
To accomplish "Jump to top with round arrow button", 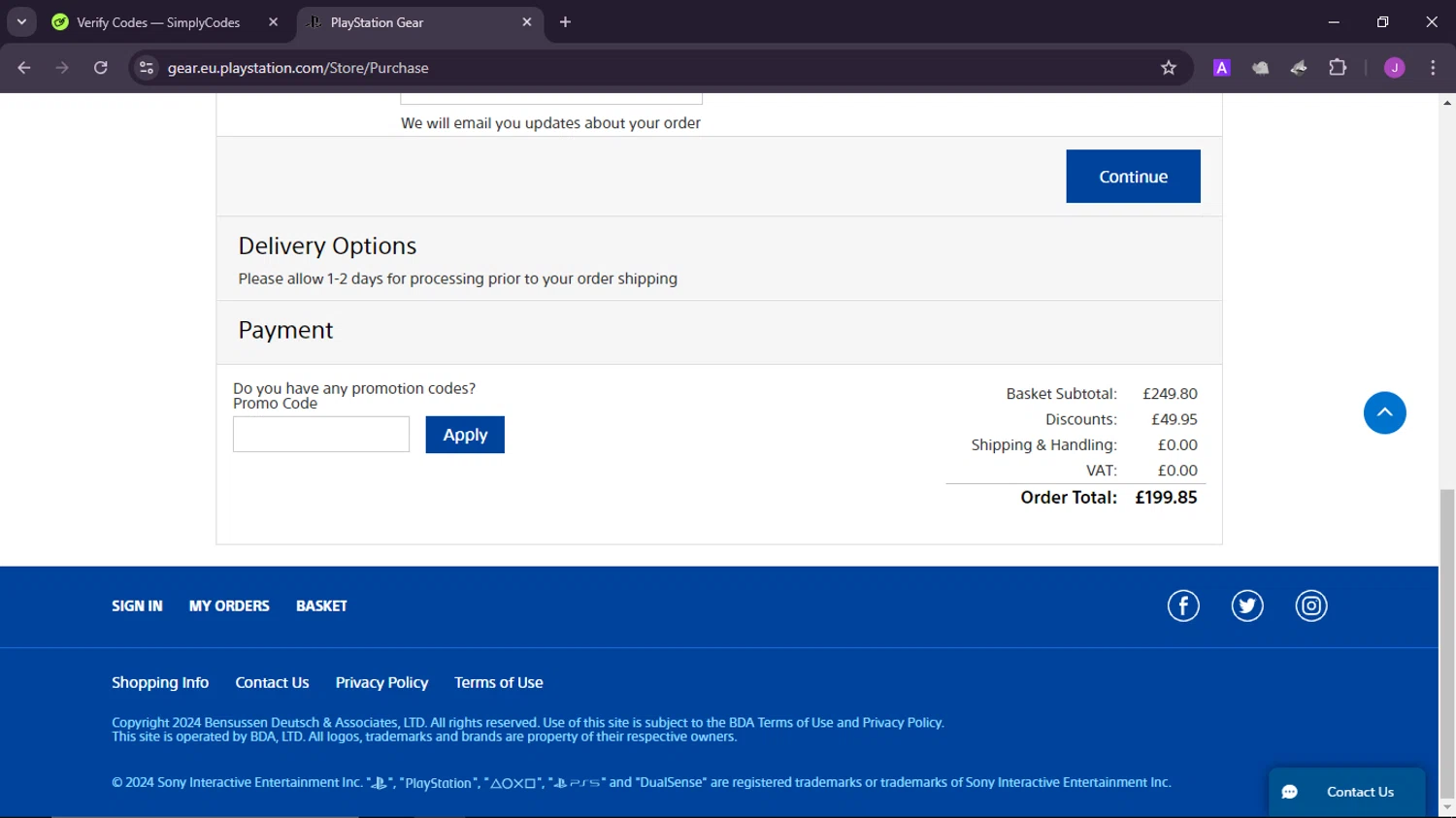I will point(1384,413).
